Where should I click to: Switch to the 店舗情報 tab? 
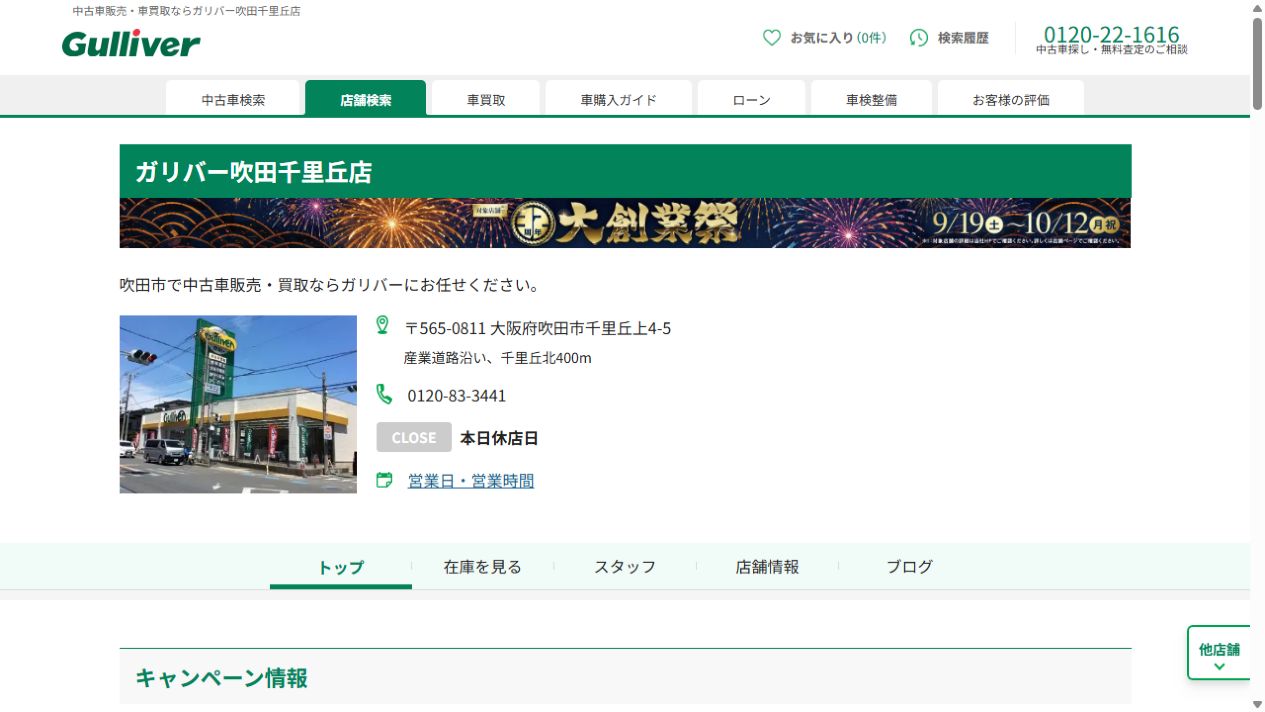tap(767, 567)
